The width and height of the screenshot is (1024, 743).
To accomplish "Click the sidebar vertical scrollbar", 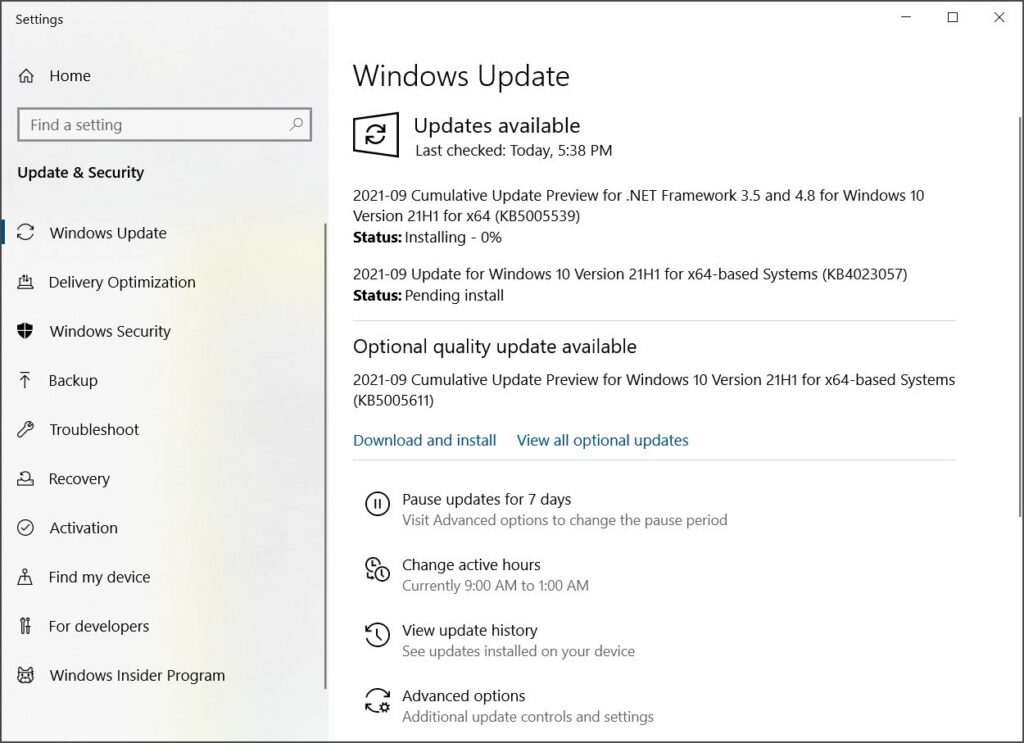I will coord(325,456).
